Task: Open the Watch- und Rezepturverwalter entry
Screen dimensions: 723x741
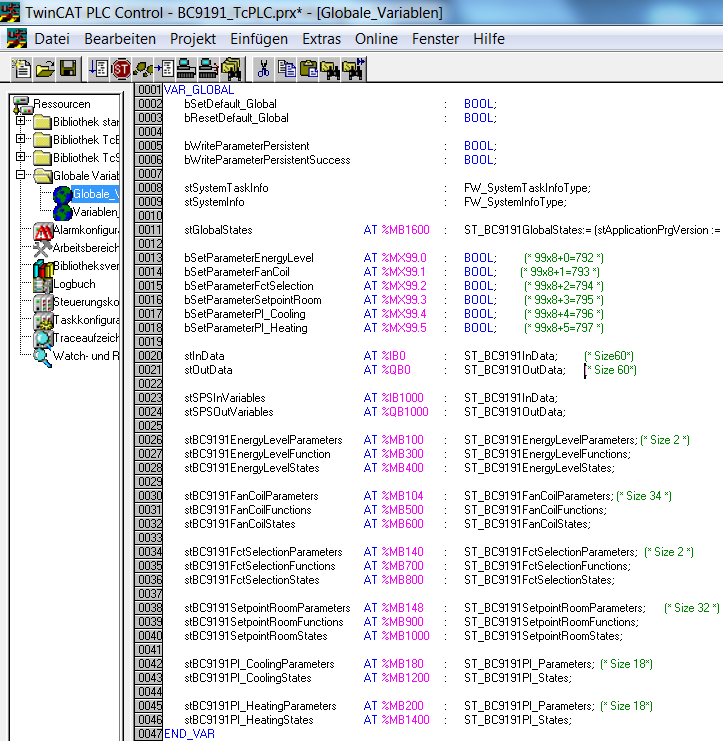Action: [85, 356]
